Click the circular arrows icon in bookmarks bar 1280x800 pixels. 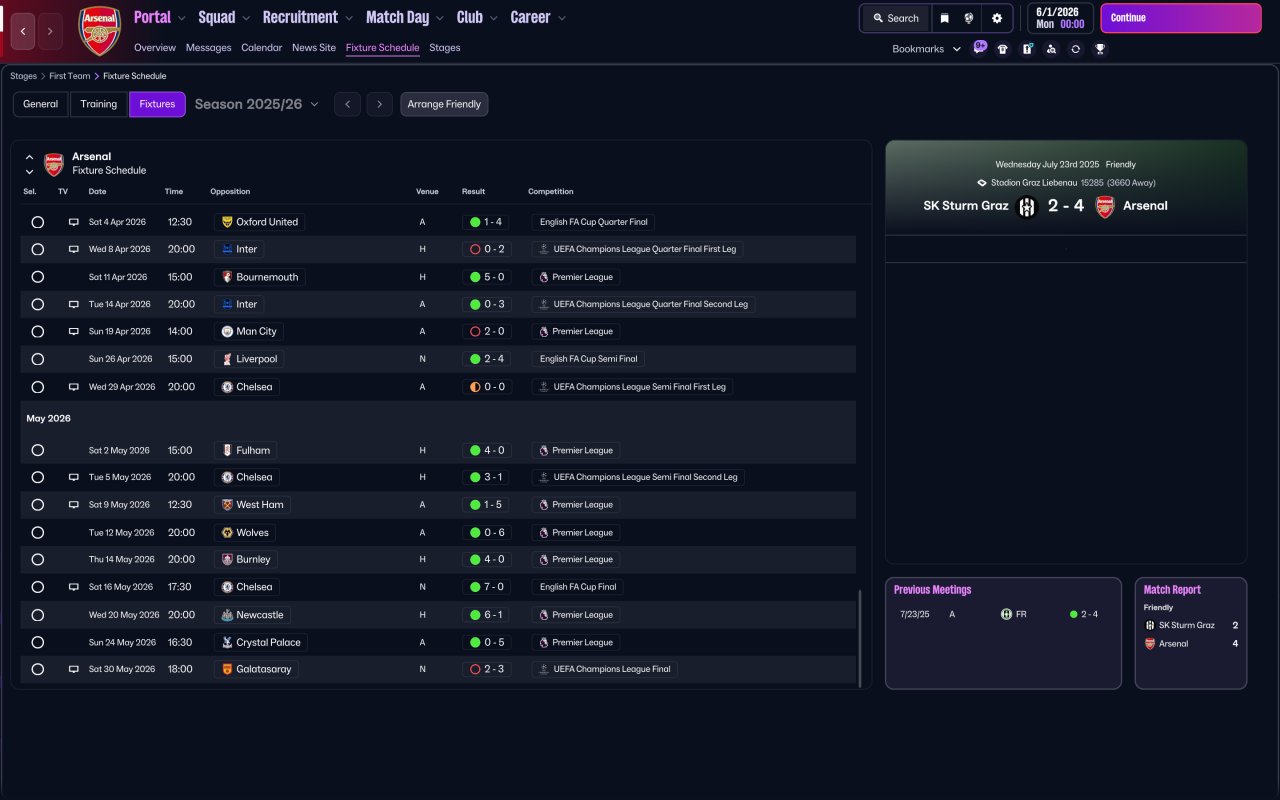pyautogui.click(x=1075, y=49)
